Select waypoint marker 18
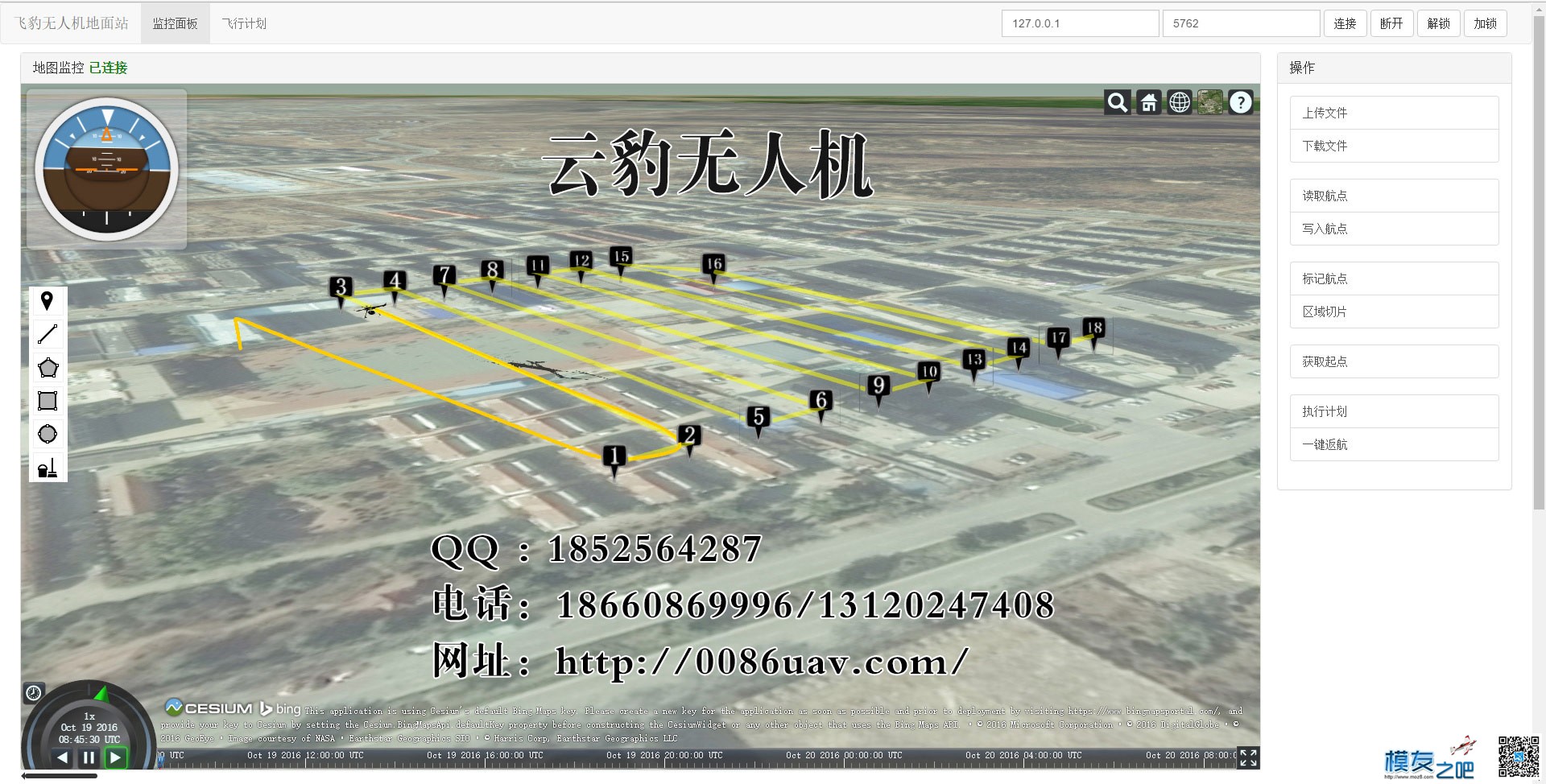 (x=1093, y=328)
